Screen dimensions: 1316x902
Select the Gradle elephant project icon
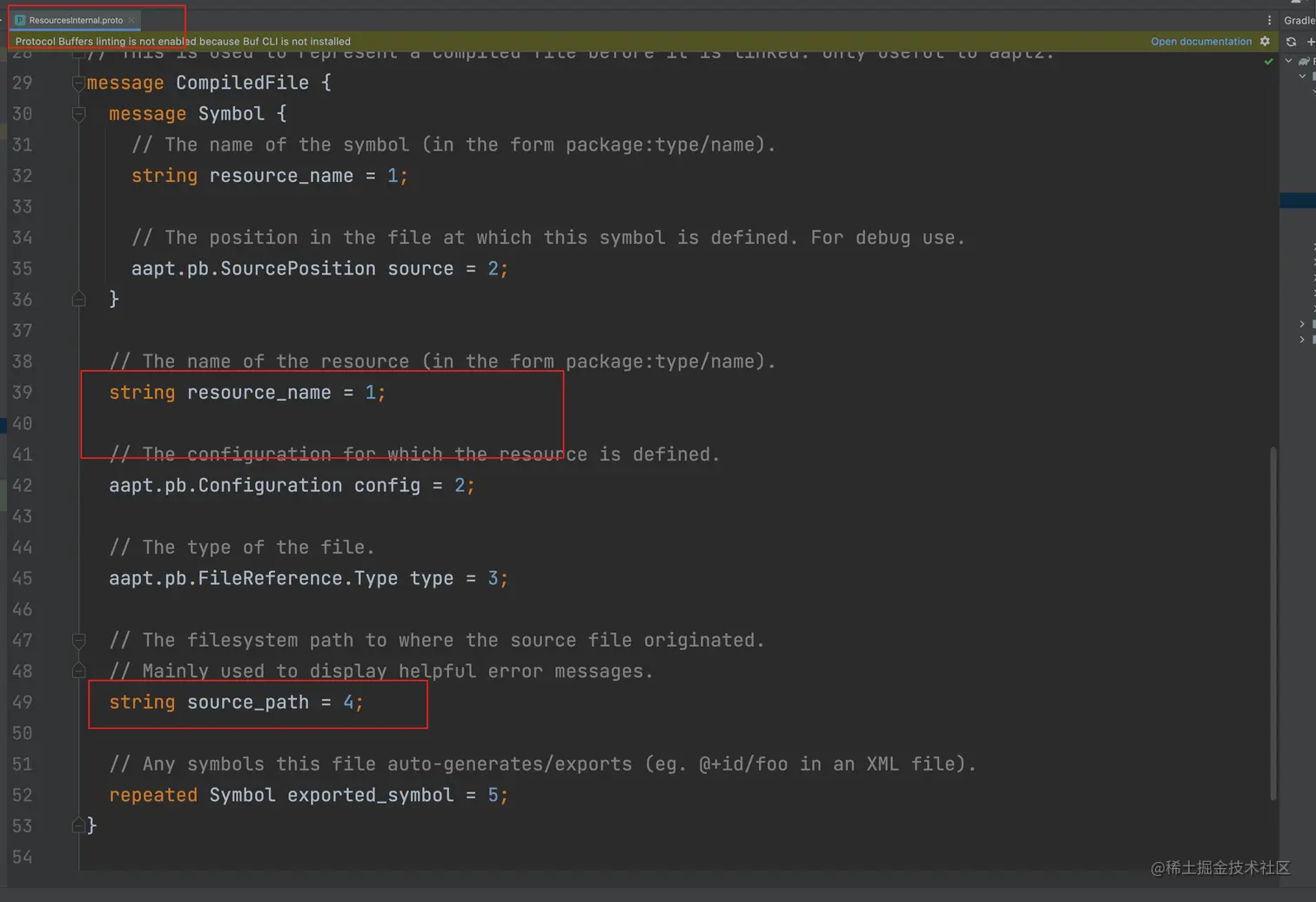1304,61
